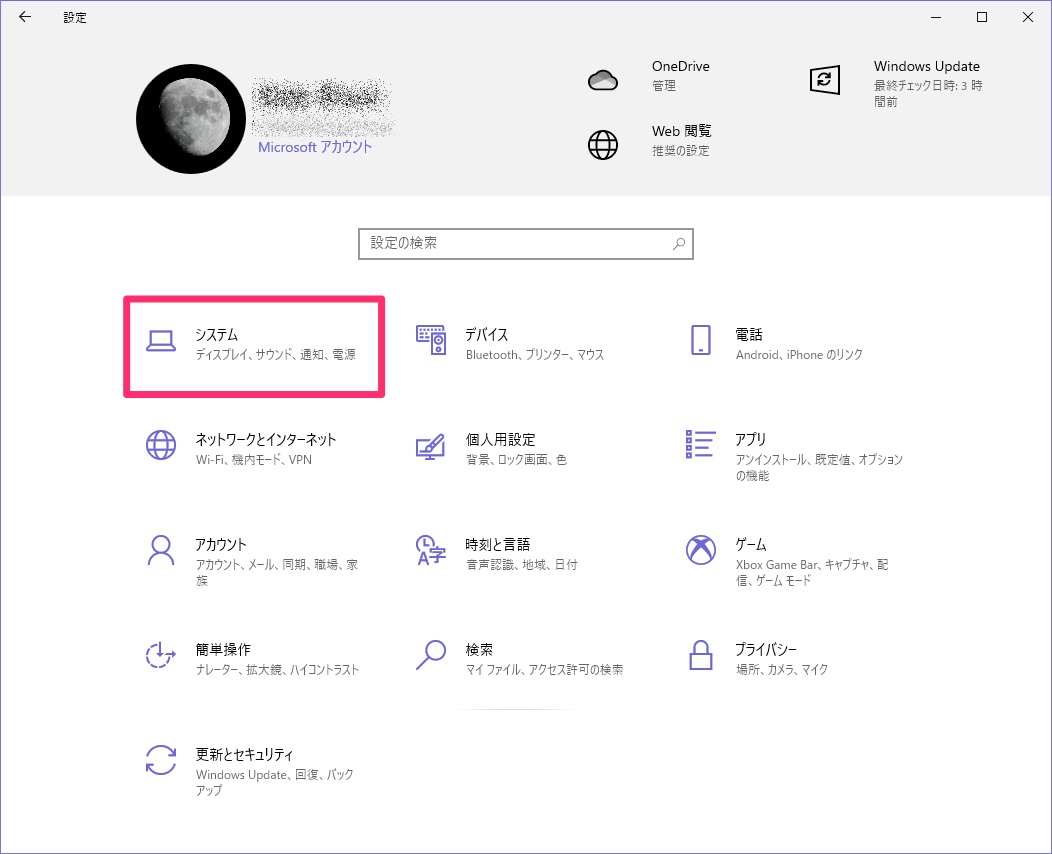
Task: Open 時刻と言語 settings label
Action: [498, 544]
